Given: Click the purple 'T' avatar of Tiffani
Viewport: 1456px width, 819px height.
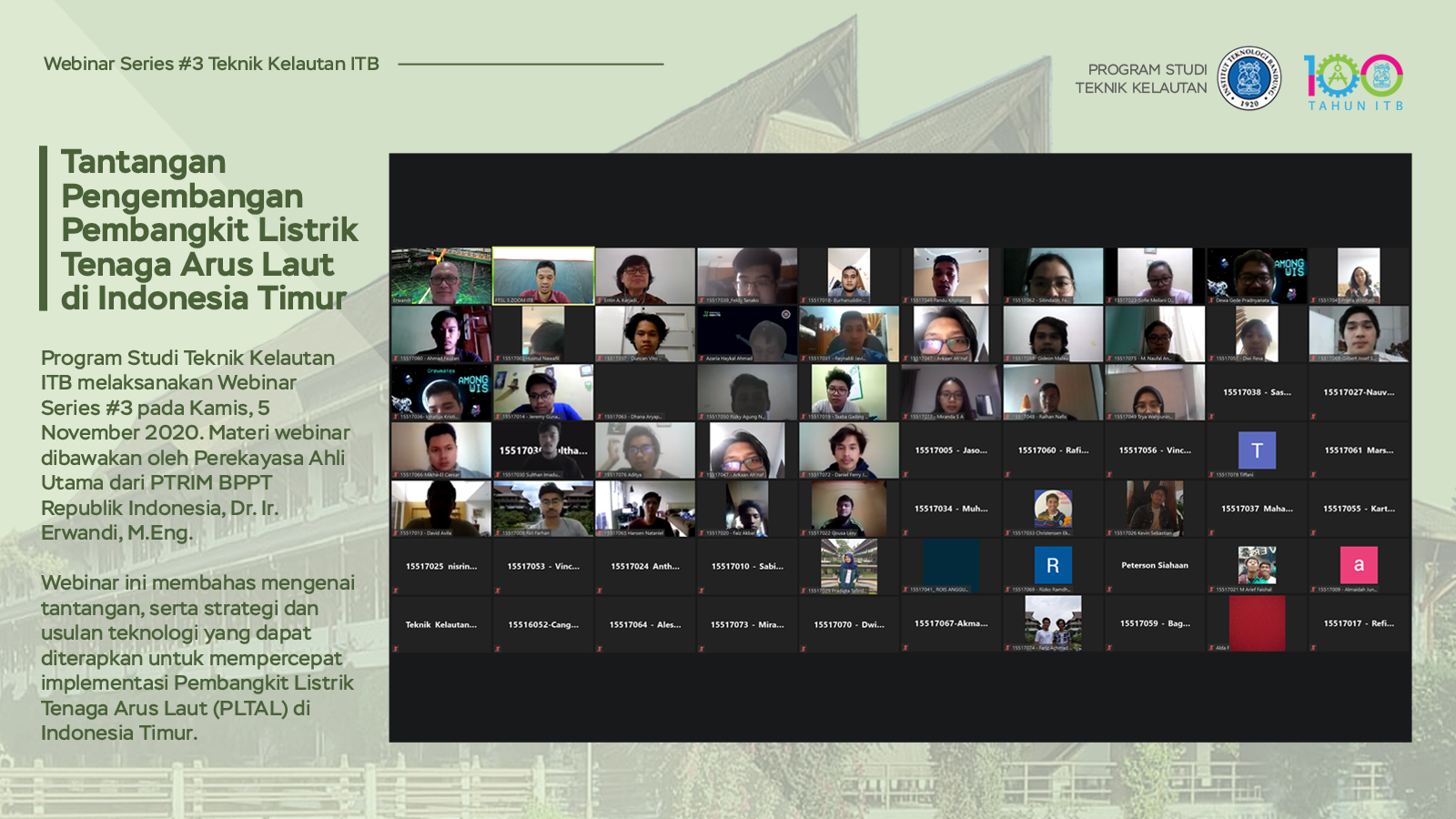Looking at the screenshot, I should click(1257, 450).
